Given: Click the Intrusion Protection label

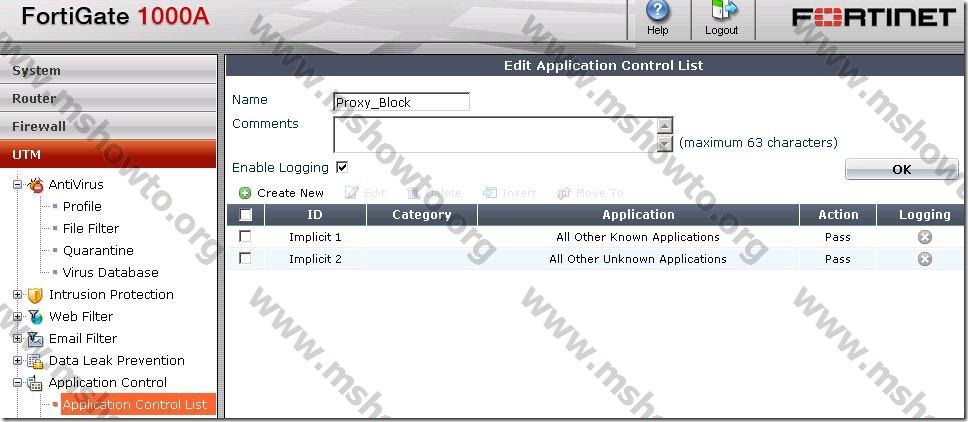Looking at the screenshot, I should click(x=111, y=295).
